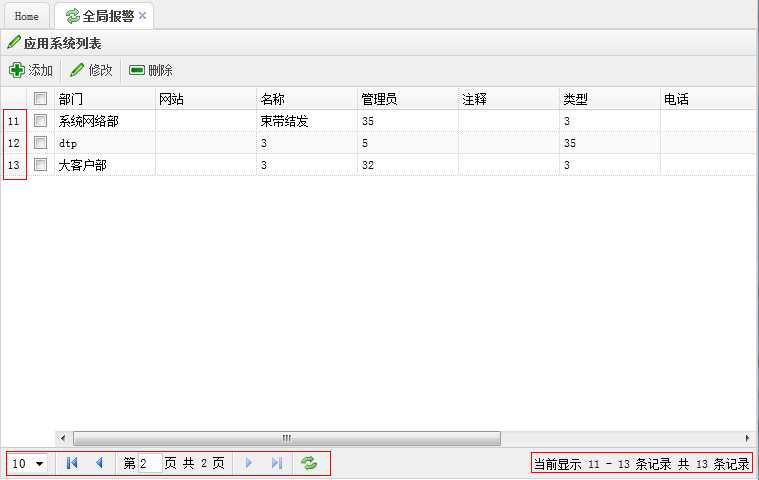Click the green plus 添加 icon

click(x=16, y=70)
